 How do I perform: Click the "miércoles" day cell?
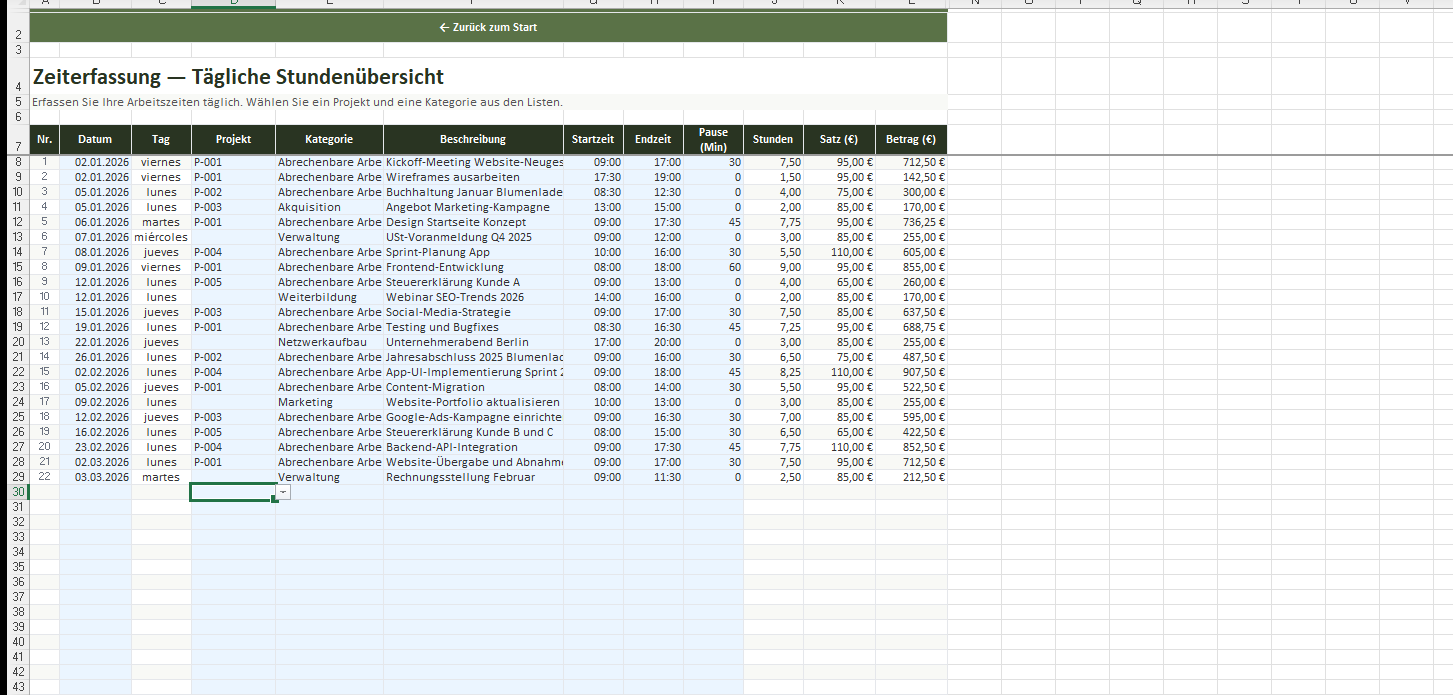click(x=161, y=237)
